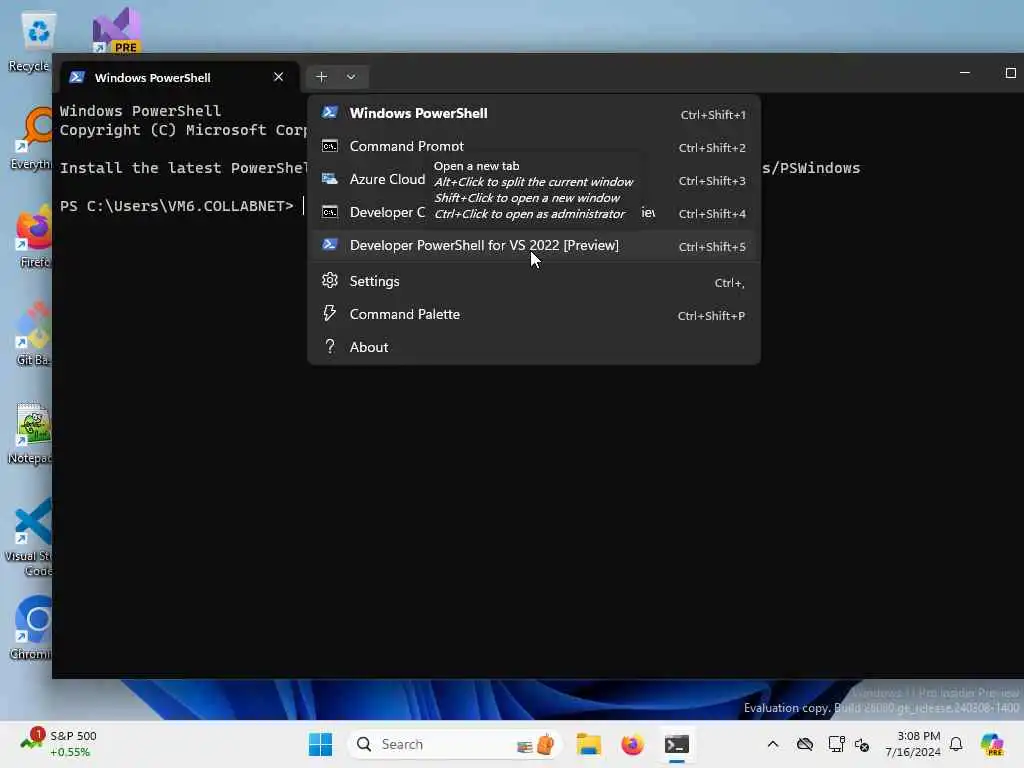
Task: Open Firefox desktop shortcut
Action: (34, 236)
